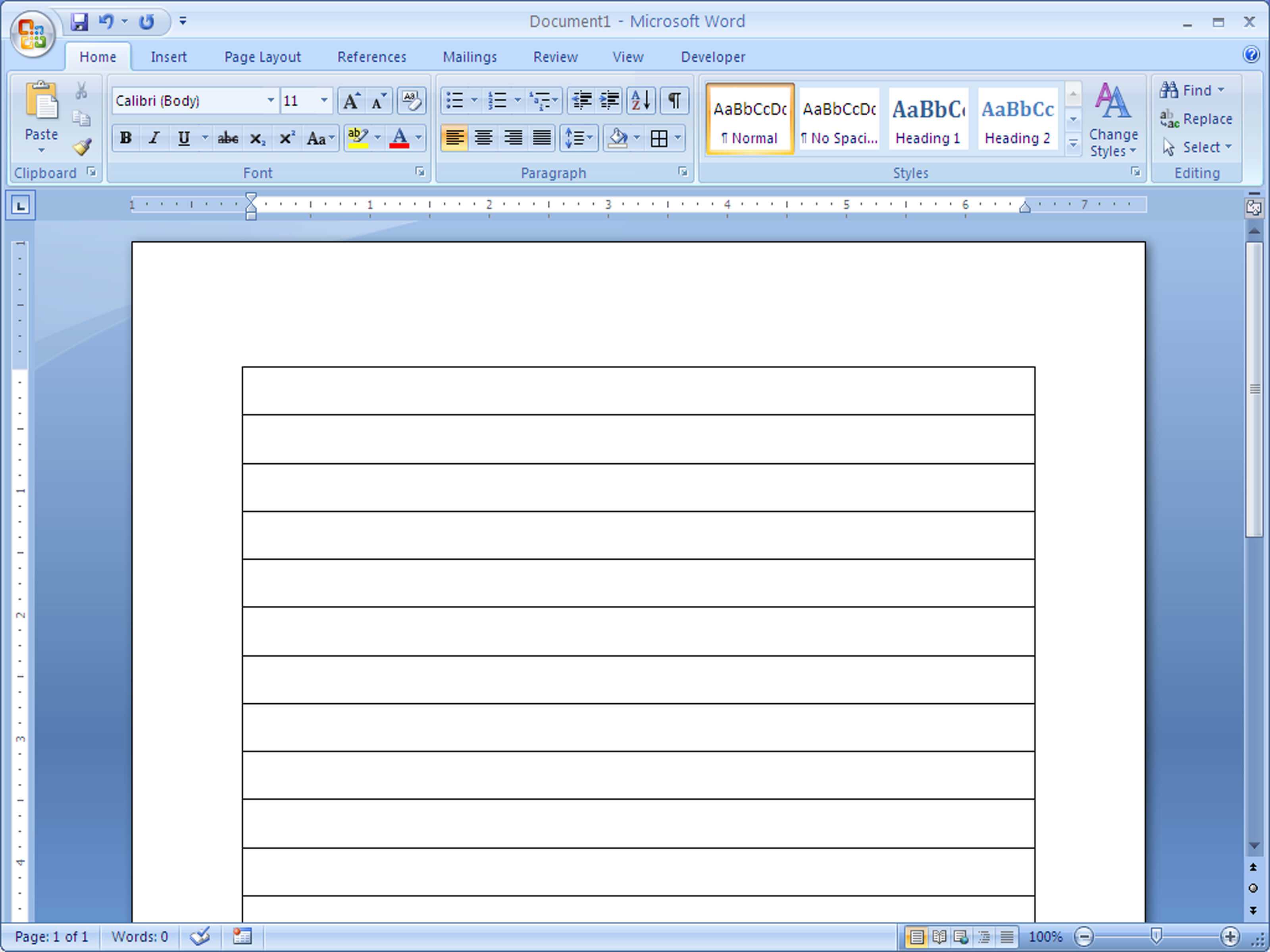The height and width of the screenshot is (952, 1270).
Task: Select the Heading 1 style
Action: tap(926, 118)
